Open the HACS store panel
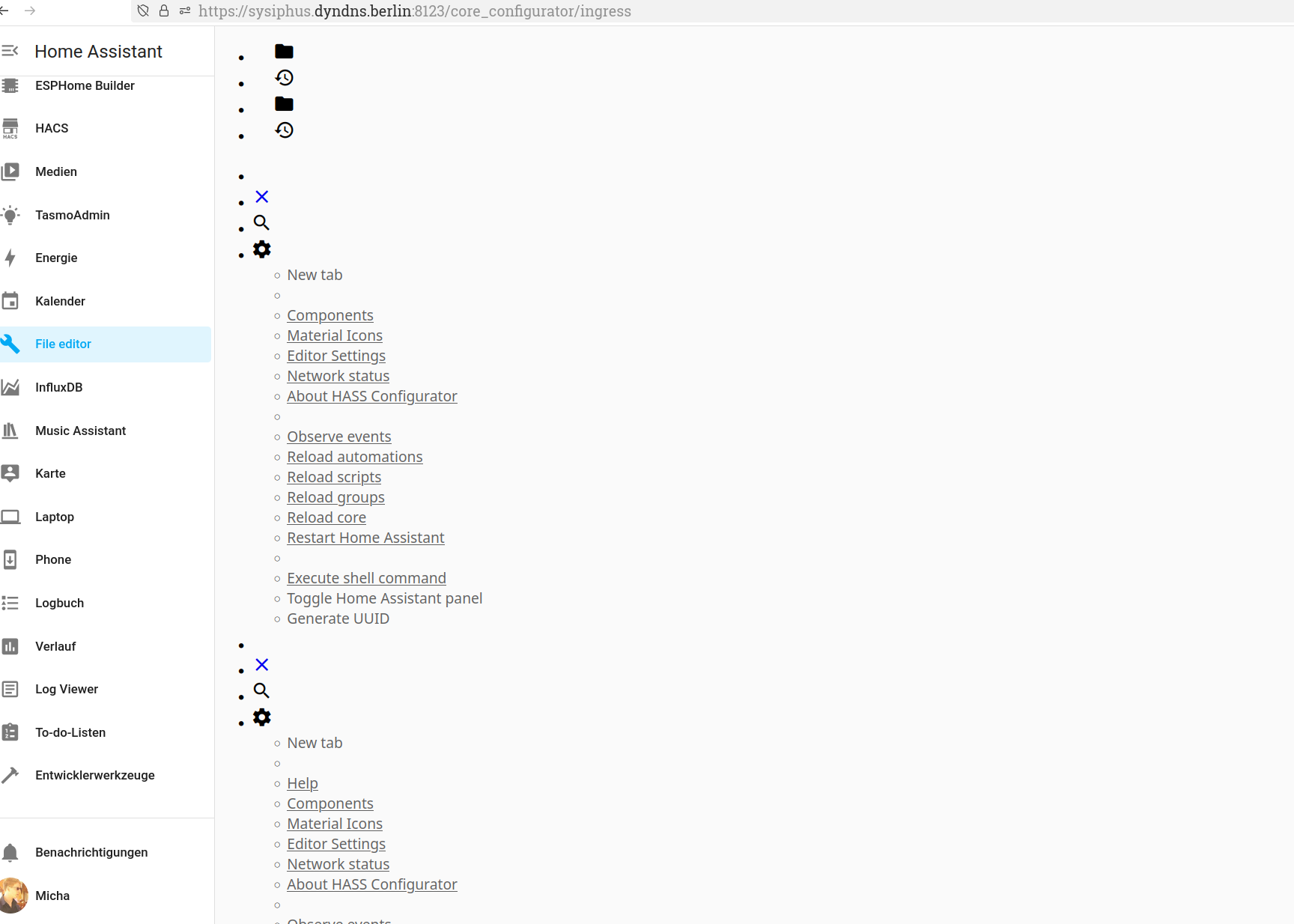This screenshot has height=924, width=1294. point(106,129)
